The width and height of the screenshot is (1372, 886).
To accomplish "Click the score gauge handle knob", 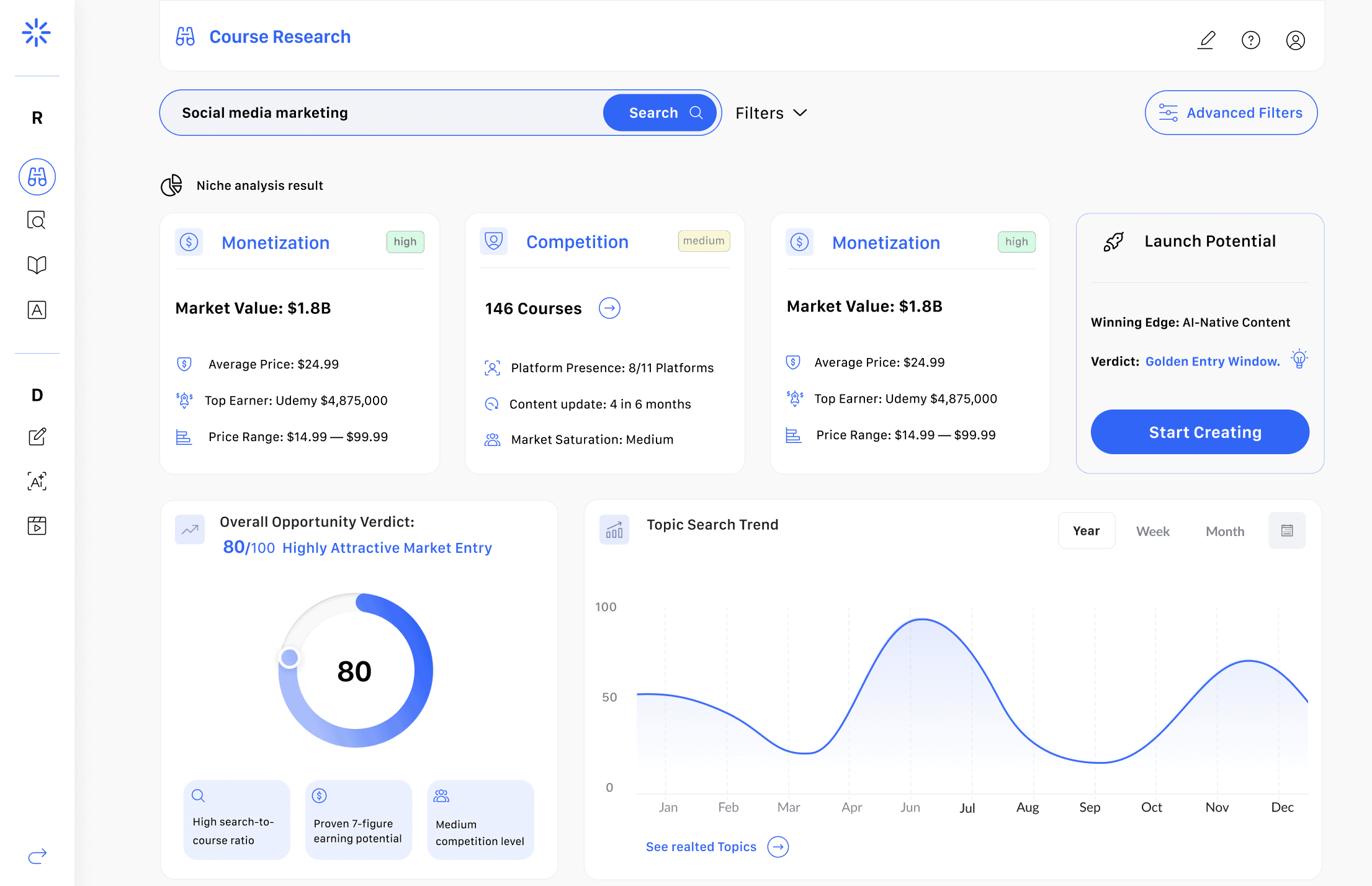I will [x=289, y=658].
